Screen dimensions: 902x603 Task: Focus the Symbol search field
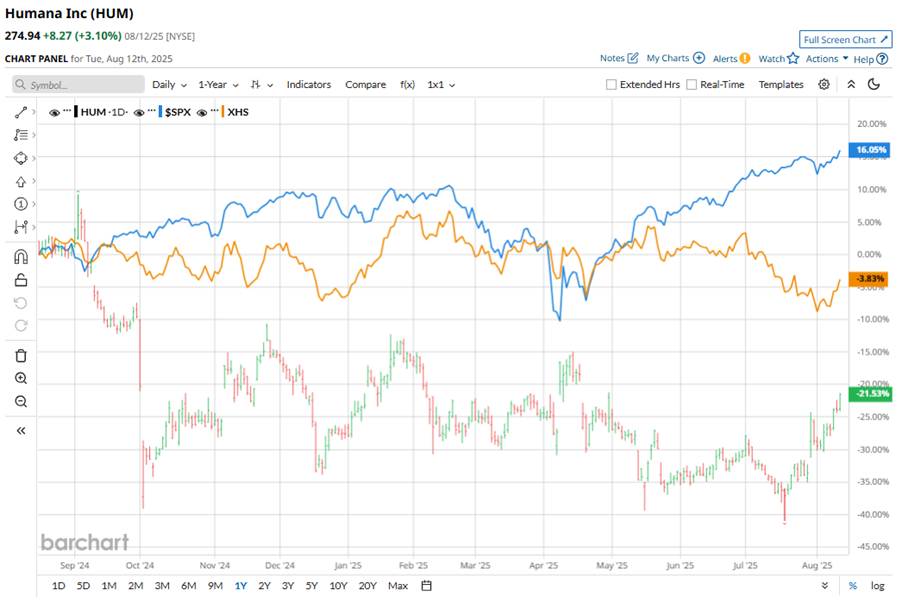(x=78, y=85)
